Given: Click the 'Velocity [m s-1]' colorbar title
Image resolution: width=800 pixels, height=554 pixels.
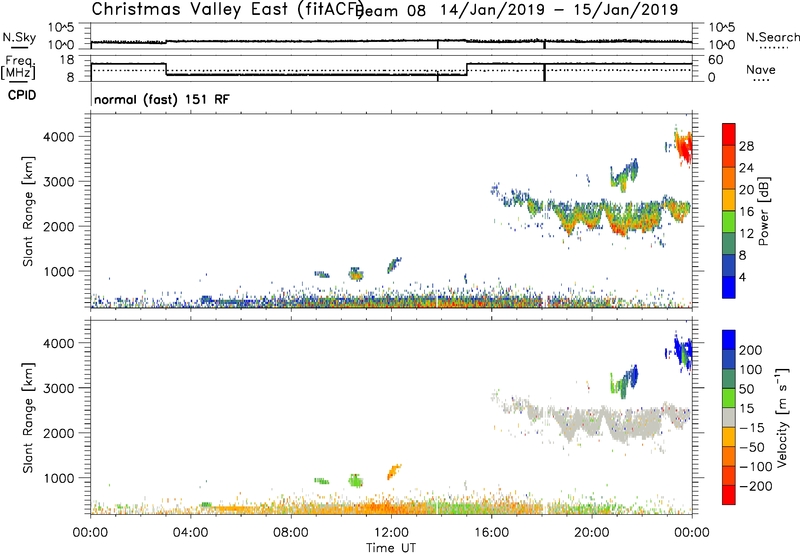Looking at the screenshot, I should (x=782, y=417).
